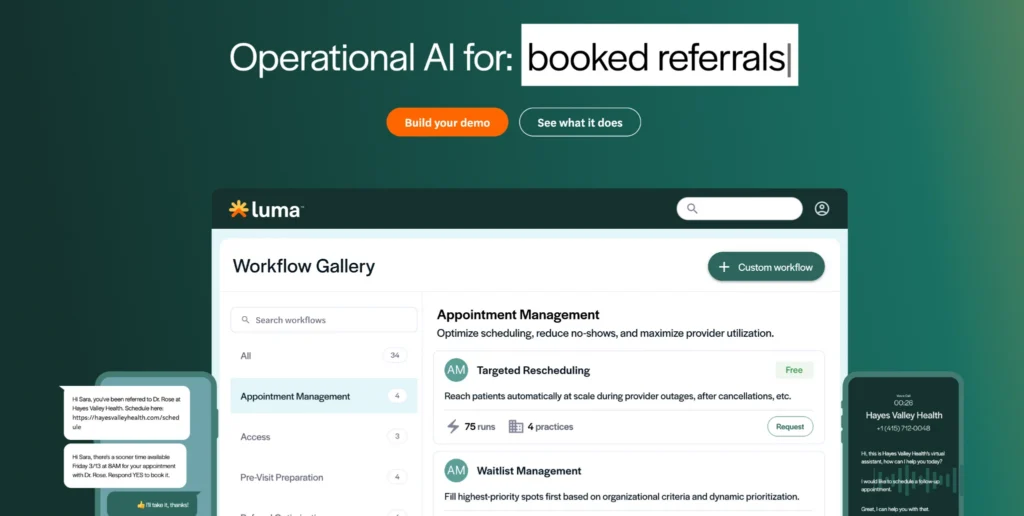Click the Free badge on Targeted Rescheduling
This screenshot has width=1024, height=516.
(x=794, y=370)
